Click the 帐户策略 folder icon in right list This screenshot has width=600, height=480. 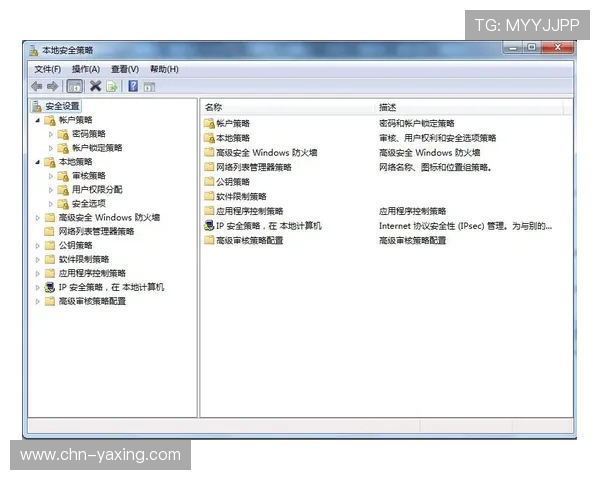pyautogui.click(x=209, y=123)
